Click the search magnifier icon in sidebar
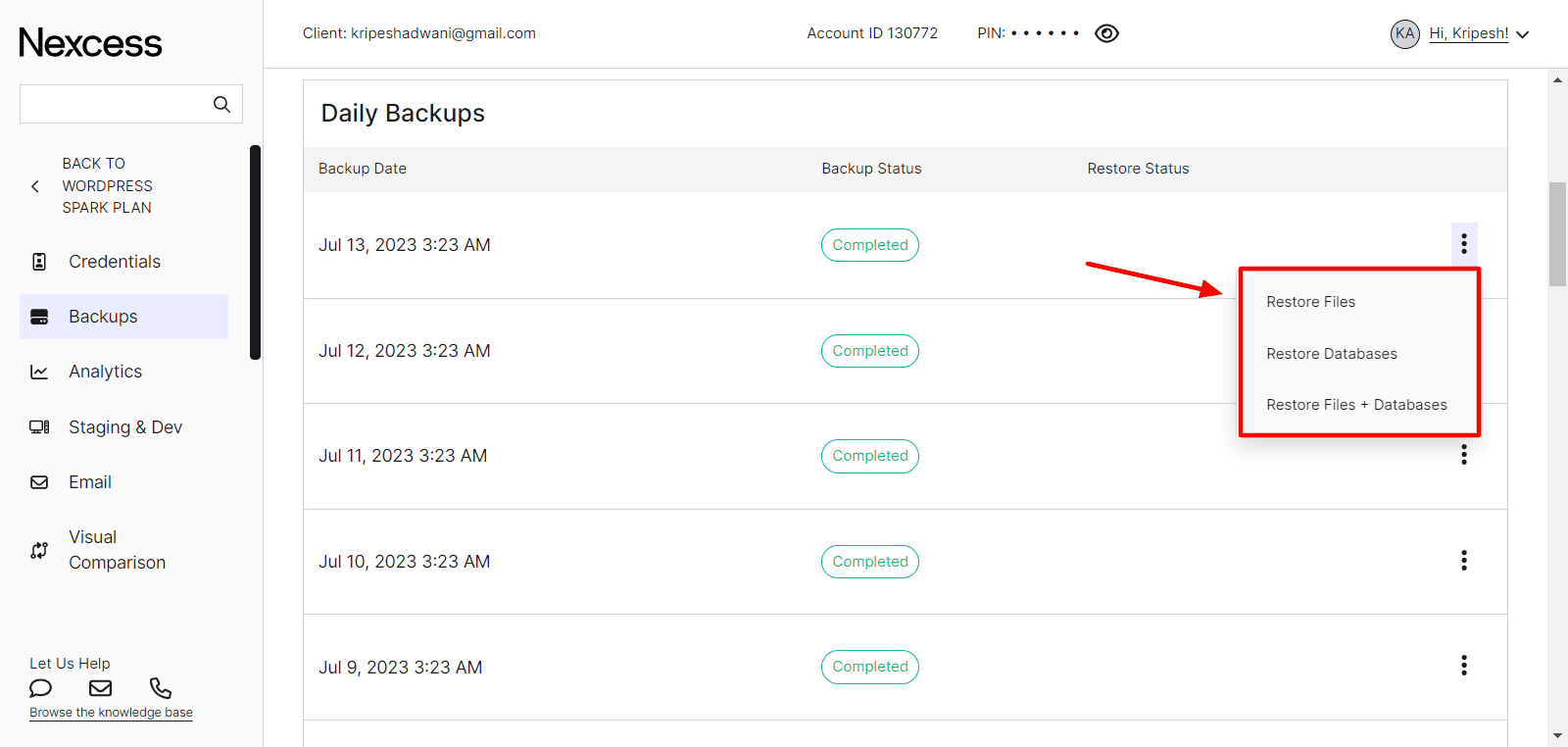The height and width of the screenshot is (747, 1568). point(221,104)
